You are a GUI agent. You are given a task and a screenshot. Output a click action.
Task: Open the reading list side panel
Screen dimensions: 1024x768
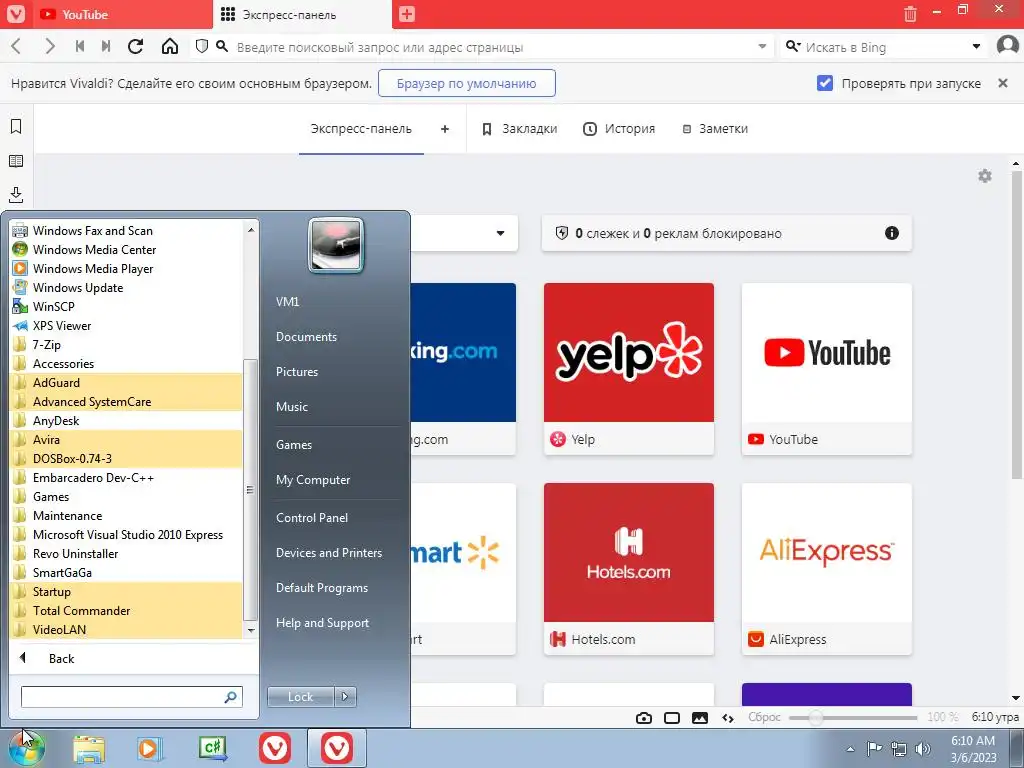click(x=16, y=161)
